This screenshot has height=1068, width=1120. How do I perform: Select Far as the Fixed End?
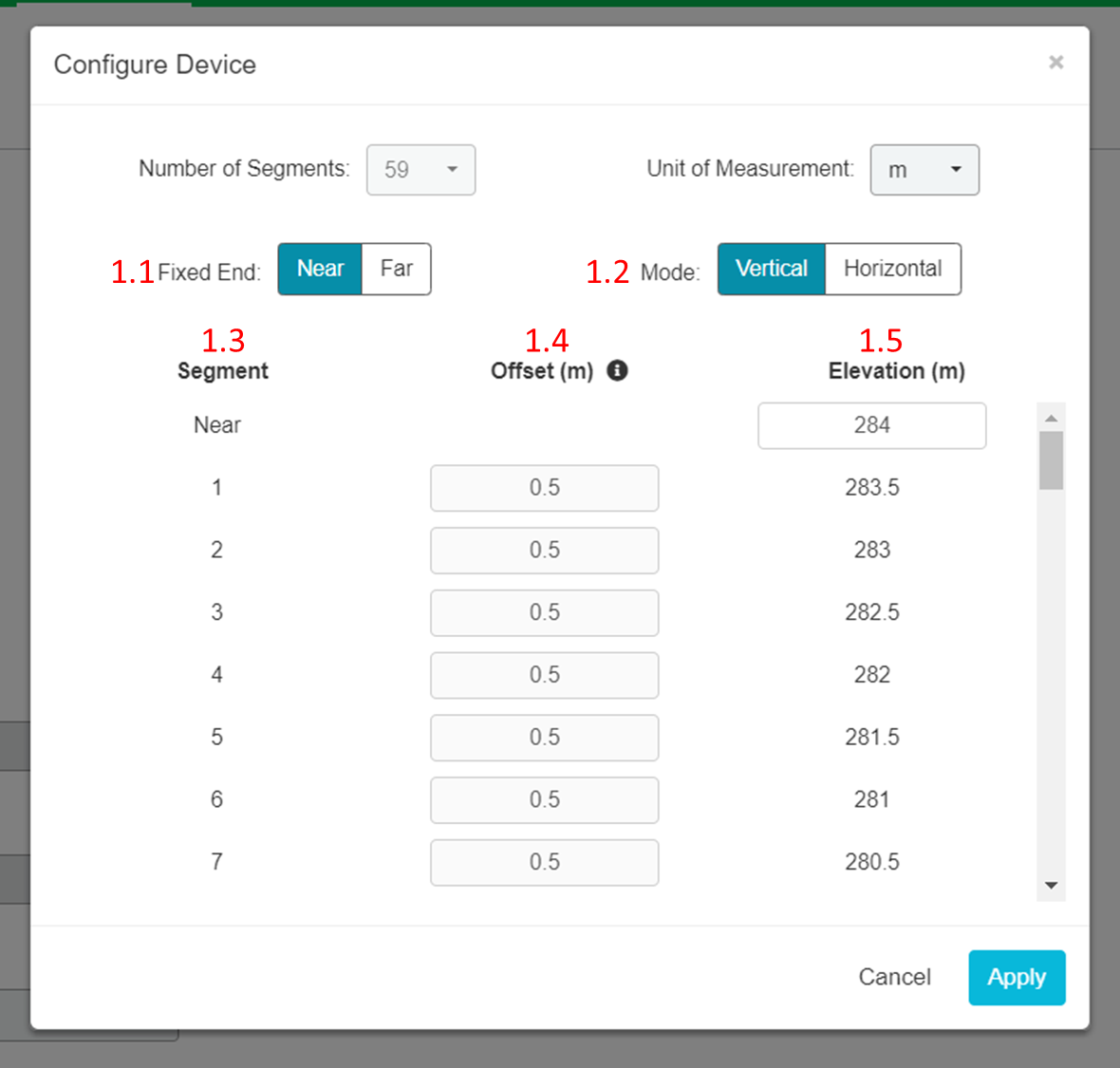pyautogui.click(x=396, y=269)
